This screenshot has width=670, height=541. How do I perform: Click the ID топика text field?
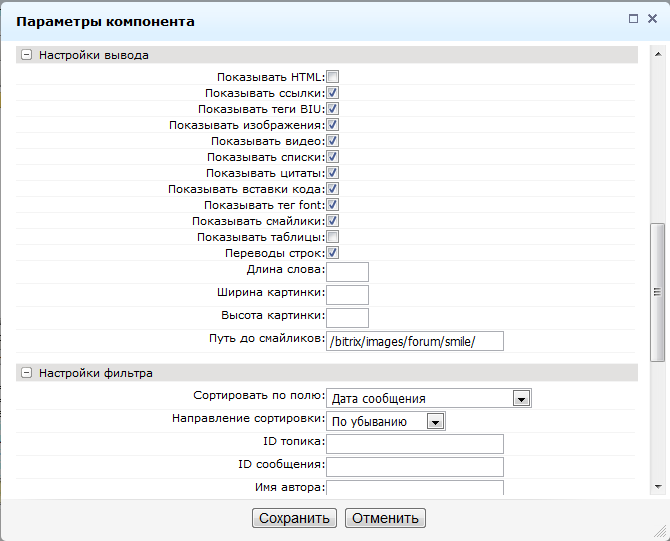pyautogui.click(x=415, y=444)
